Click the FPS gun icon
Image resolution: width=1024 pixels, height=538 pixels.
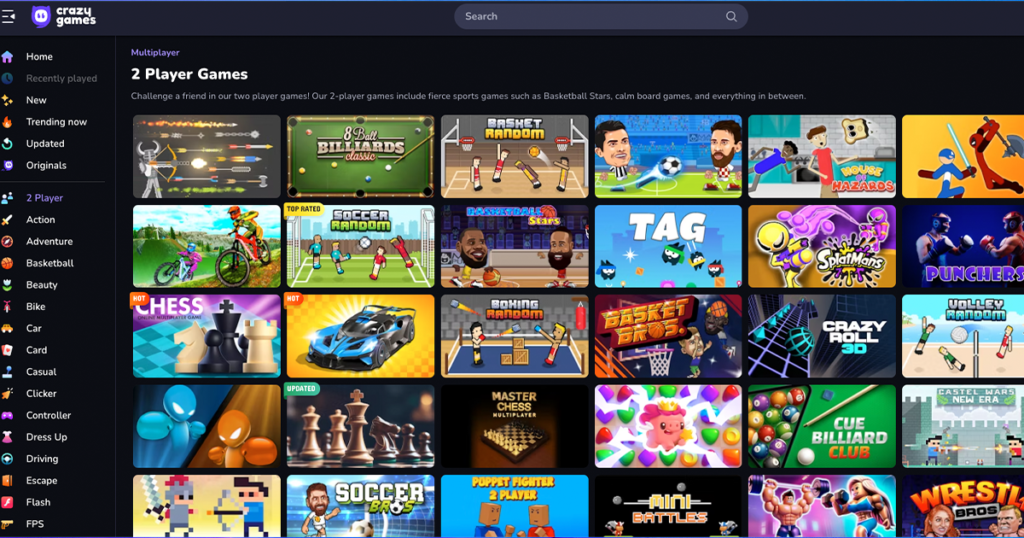click(7, 524)
